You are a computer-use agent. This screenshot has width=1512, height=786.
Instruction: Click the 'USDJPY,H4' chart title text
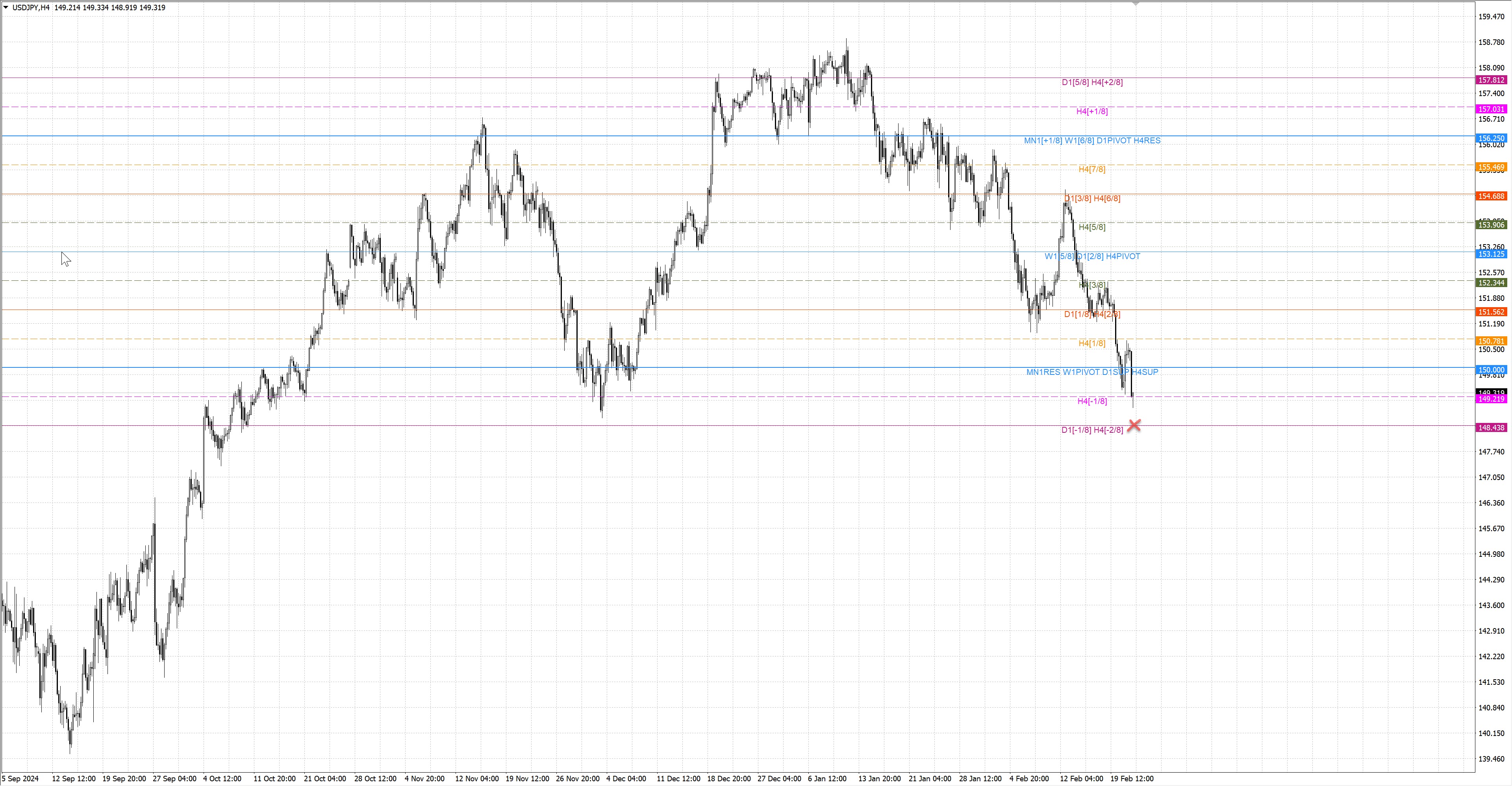coord(31,7)
